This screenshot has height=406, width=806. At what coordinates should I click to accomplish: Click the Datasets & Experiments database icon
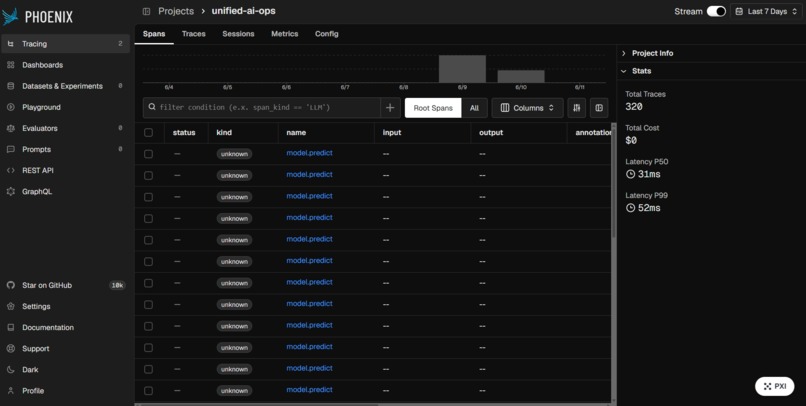tap(11, 86)
